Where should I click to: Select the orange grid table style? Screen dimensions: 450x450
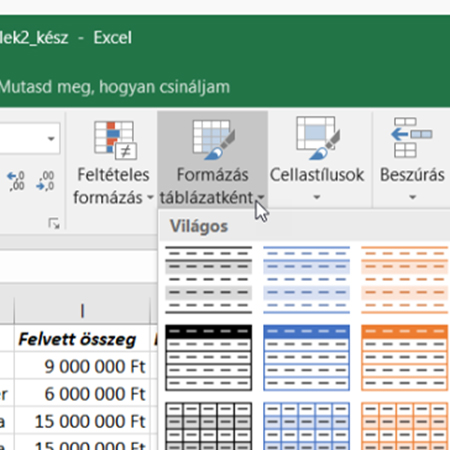click(x=405, y=426)
